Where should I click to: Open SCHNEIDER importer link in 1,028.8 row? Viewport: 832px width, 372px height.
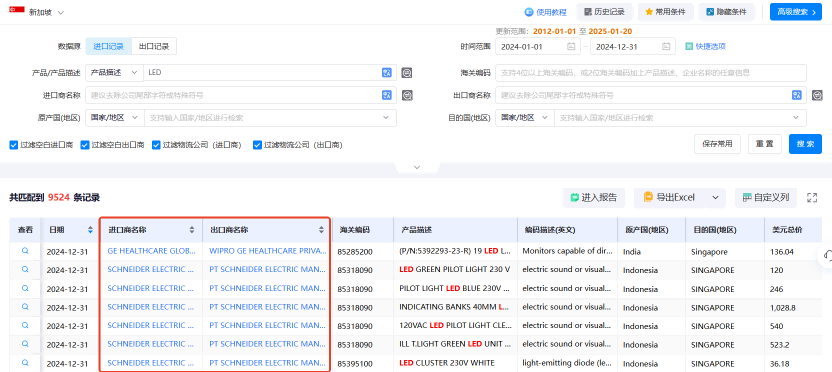click(151, 307)
